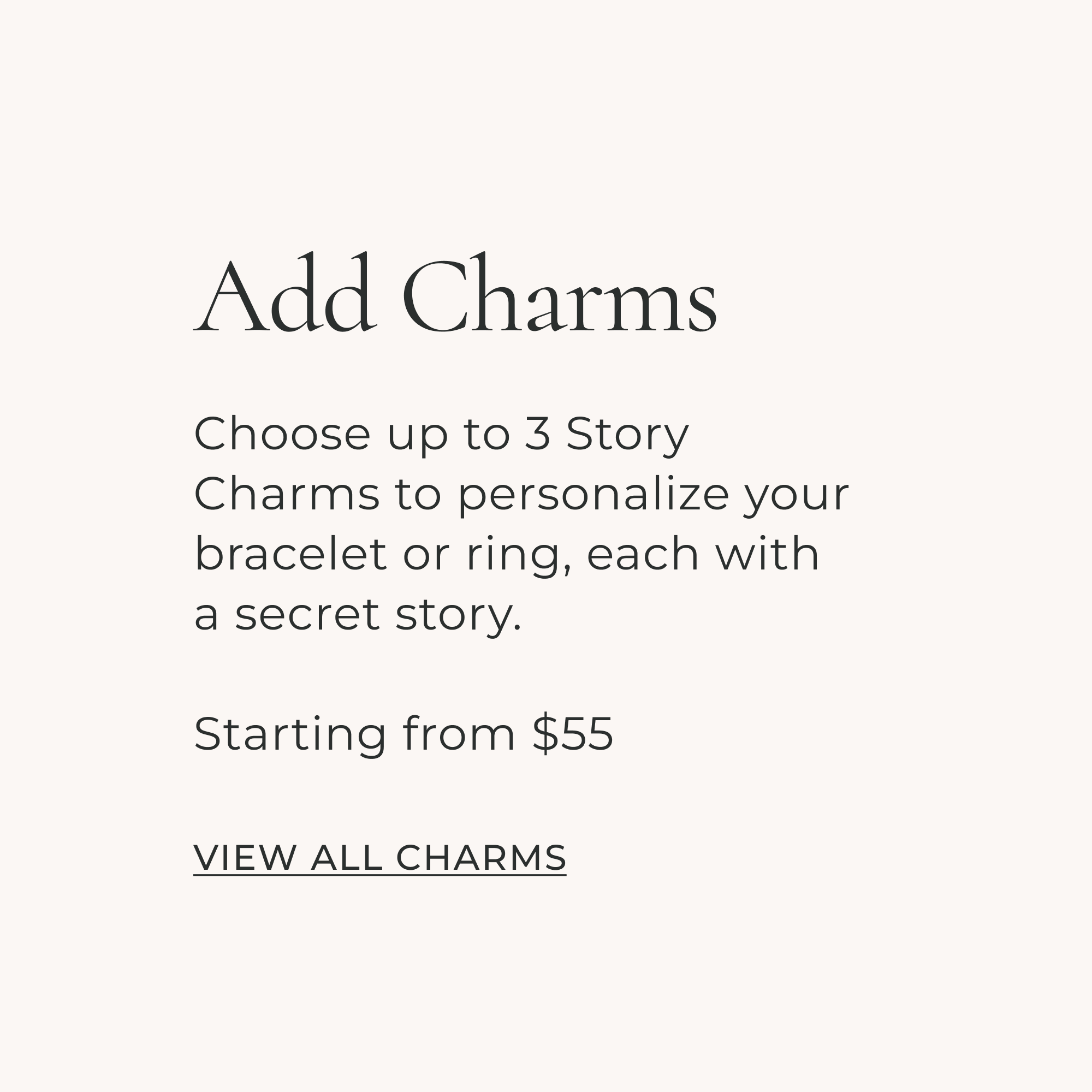
Task: Open the View All Charms link
Action: tap(379, 858)
